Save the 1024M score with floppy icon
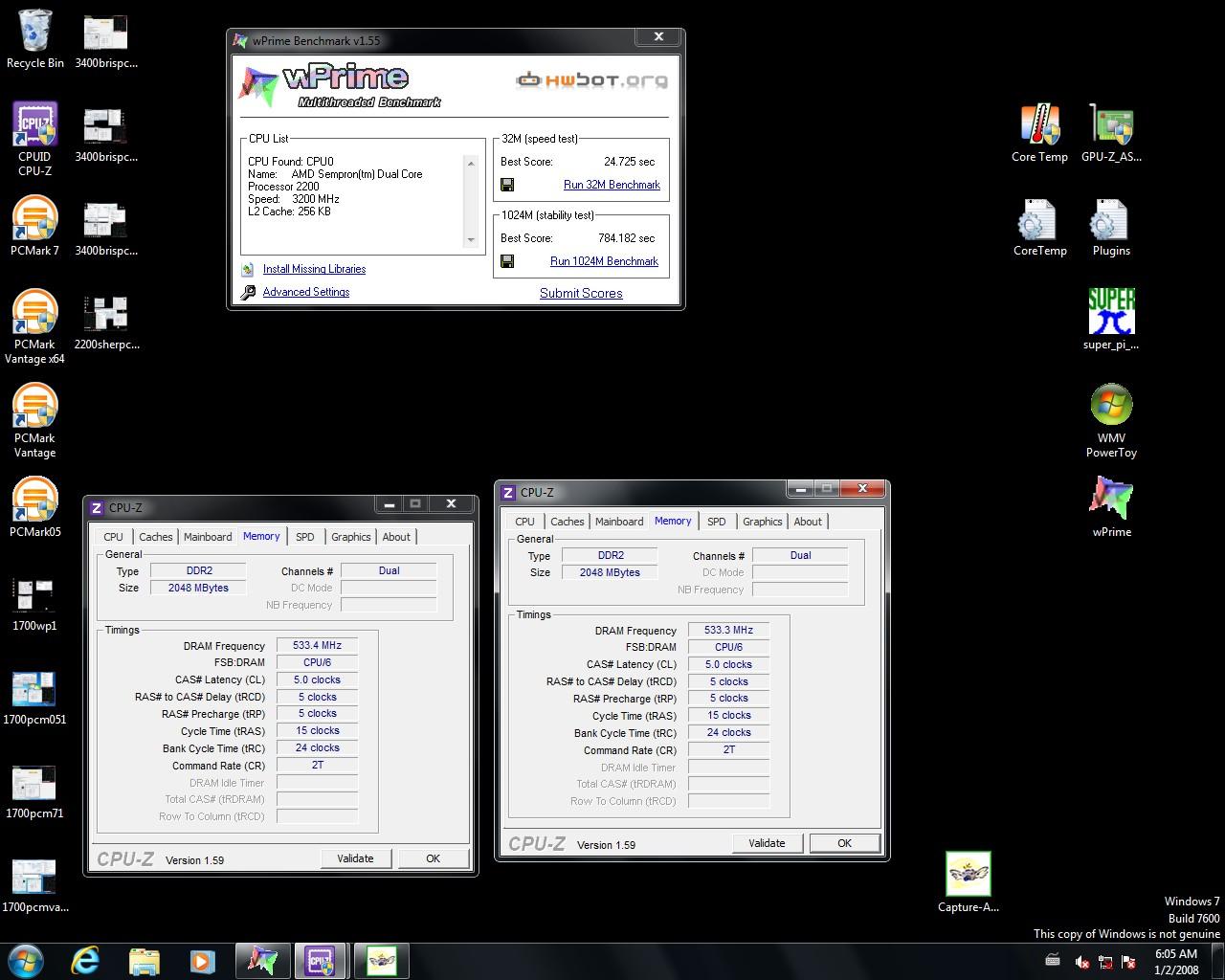Viewport: 1225px width, 980px height. (507, 261)
